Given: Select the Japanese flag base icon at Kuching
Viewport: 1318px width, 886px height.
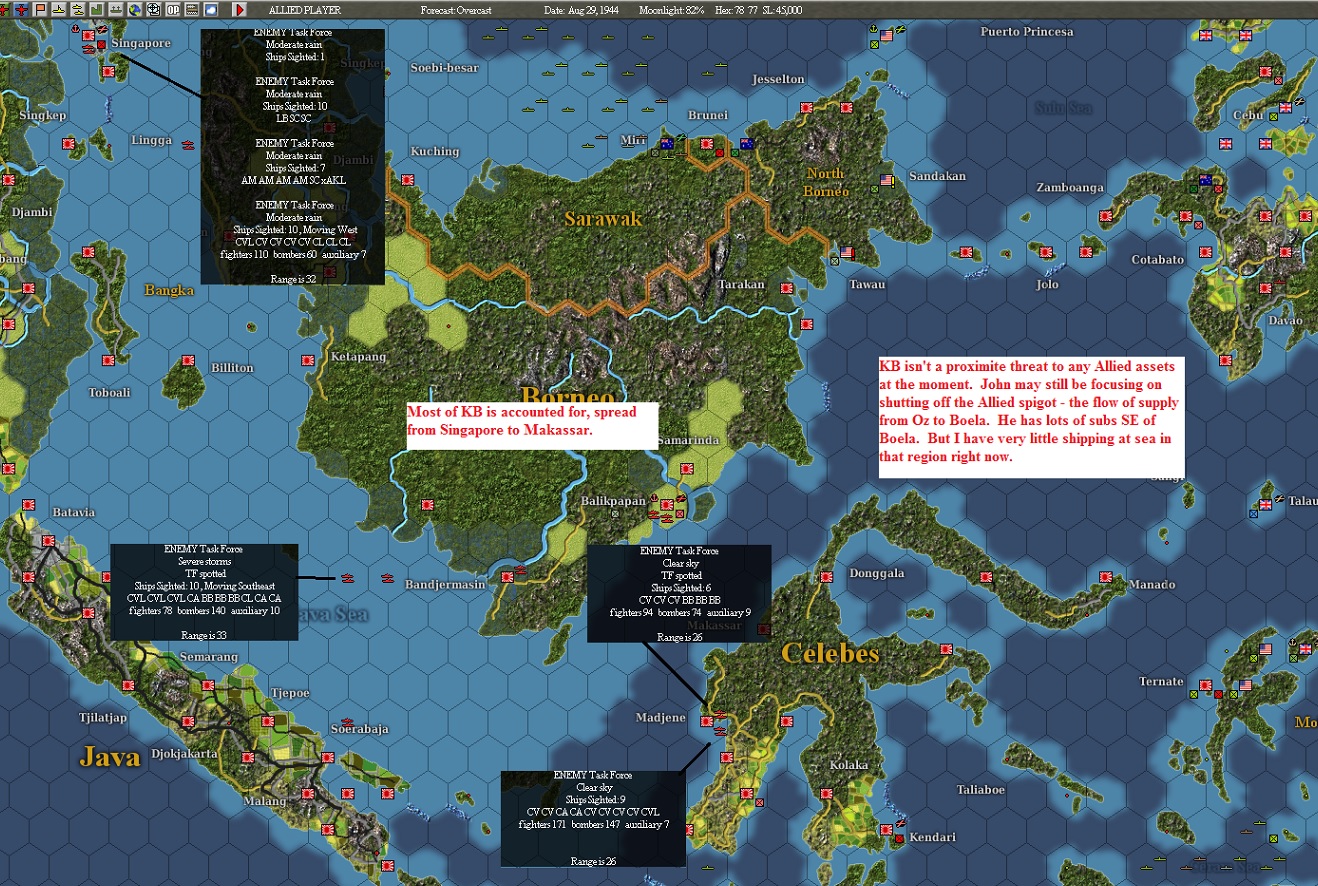Looking at the screenshot, I should (407, 181).
